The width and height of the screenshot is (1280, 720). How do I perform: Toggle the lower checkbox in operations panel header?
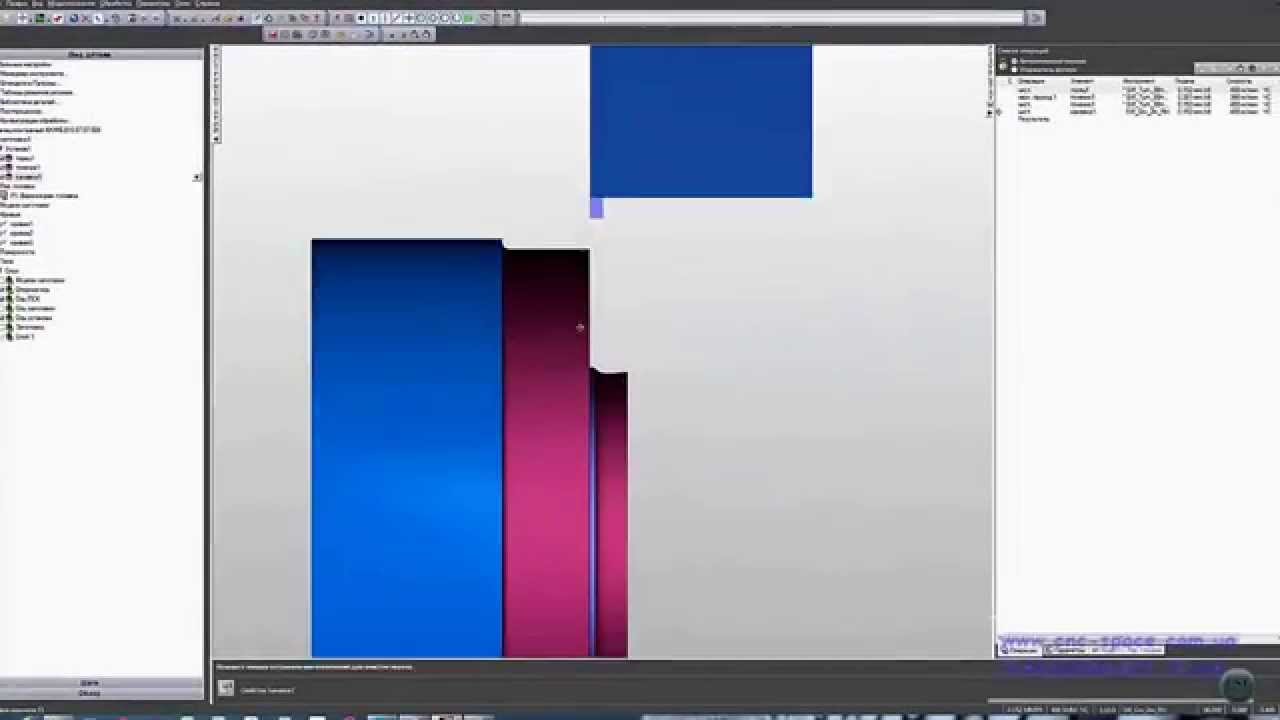1013,69
